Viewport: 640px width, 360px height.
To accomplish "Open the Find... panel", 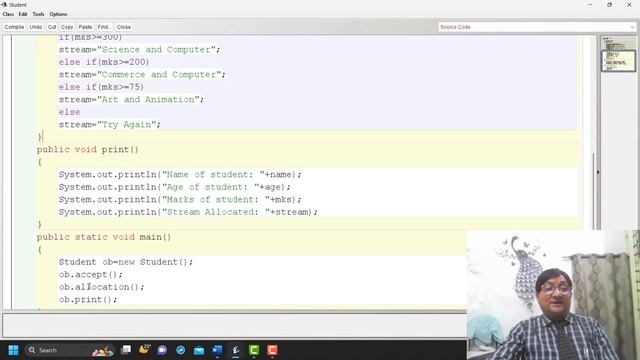I will (x=104, y=27).
